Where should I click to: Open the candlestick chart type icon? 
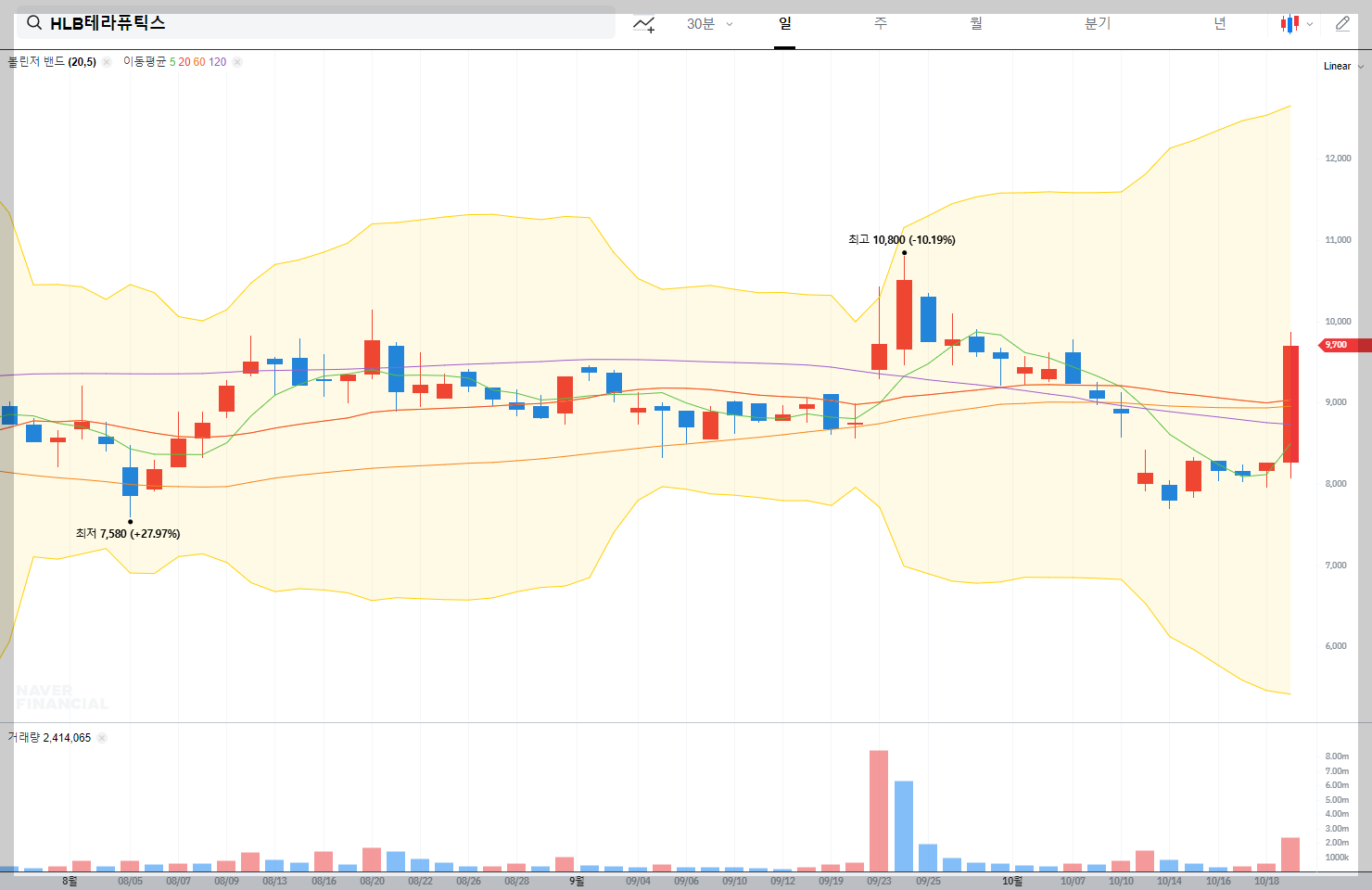(x=1289, y=24)
